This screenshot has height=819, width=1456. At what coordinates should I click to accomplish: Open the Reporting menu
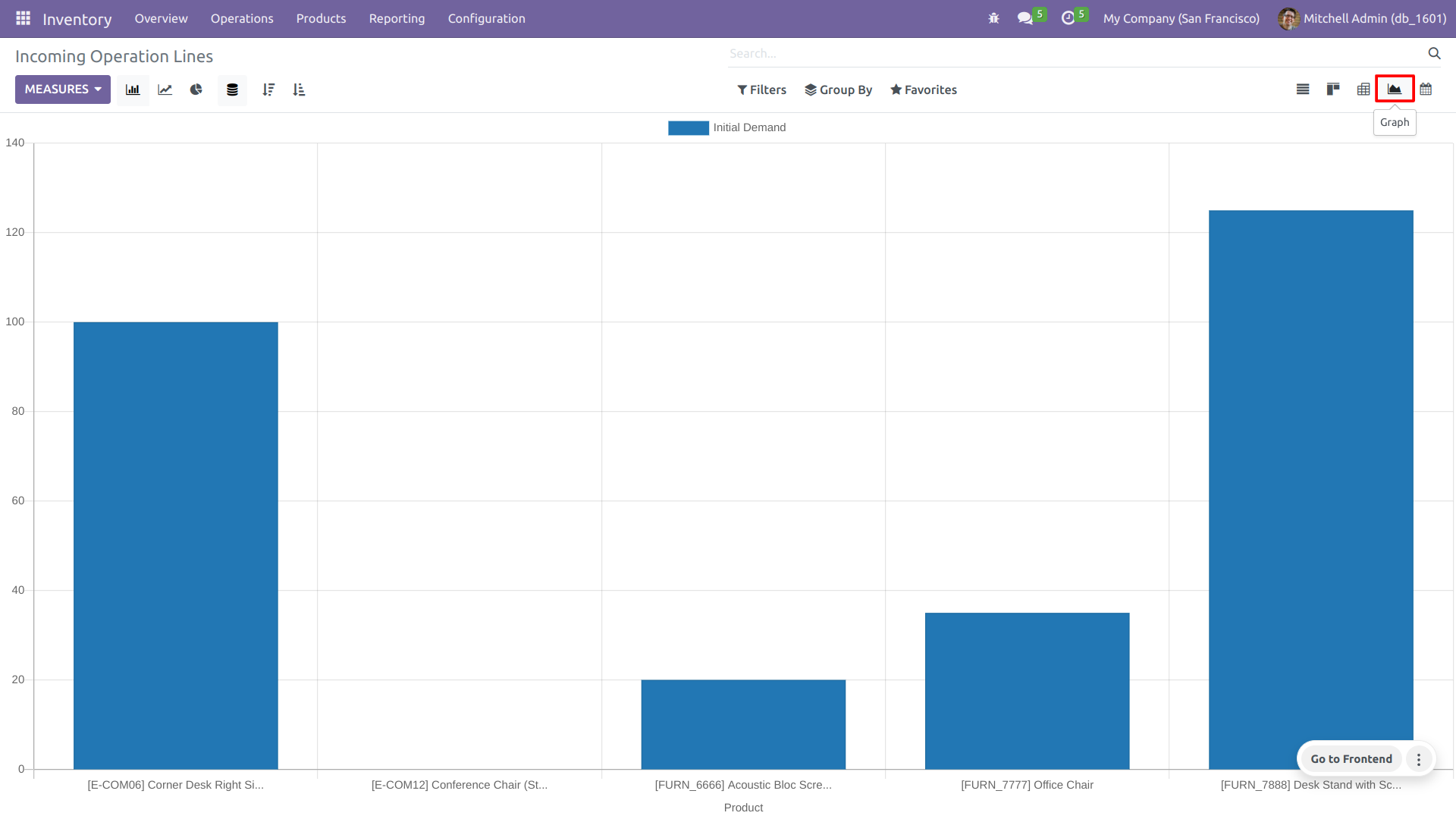tap(397, 18)
